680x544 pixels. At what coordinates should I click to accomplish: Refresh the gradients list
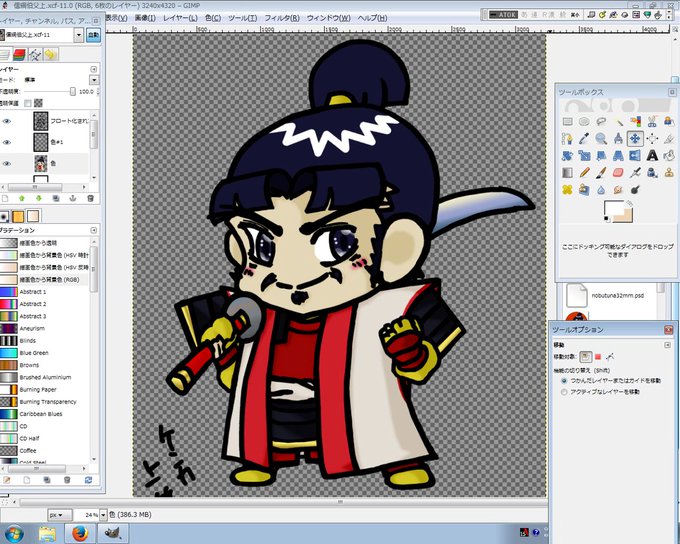tap(88, 480)
